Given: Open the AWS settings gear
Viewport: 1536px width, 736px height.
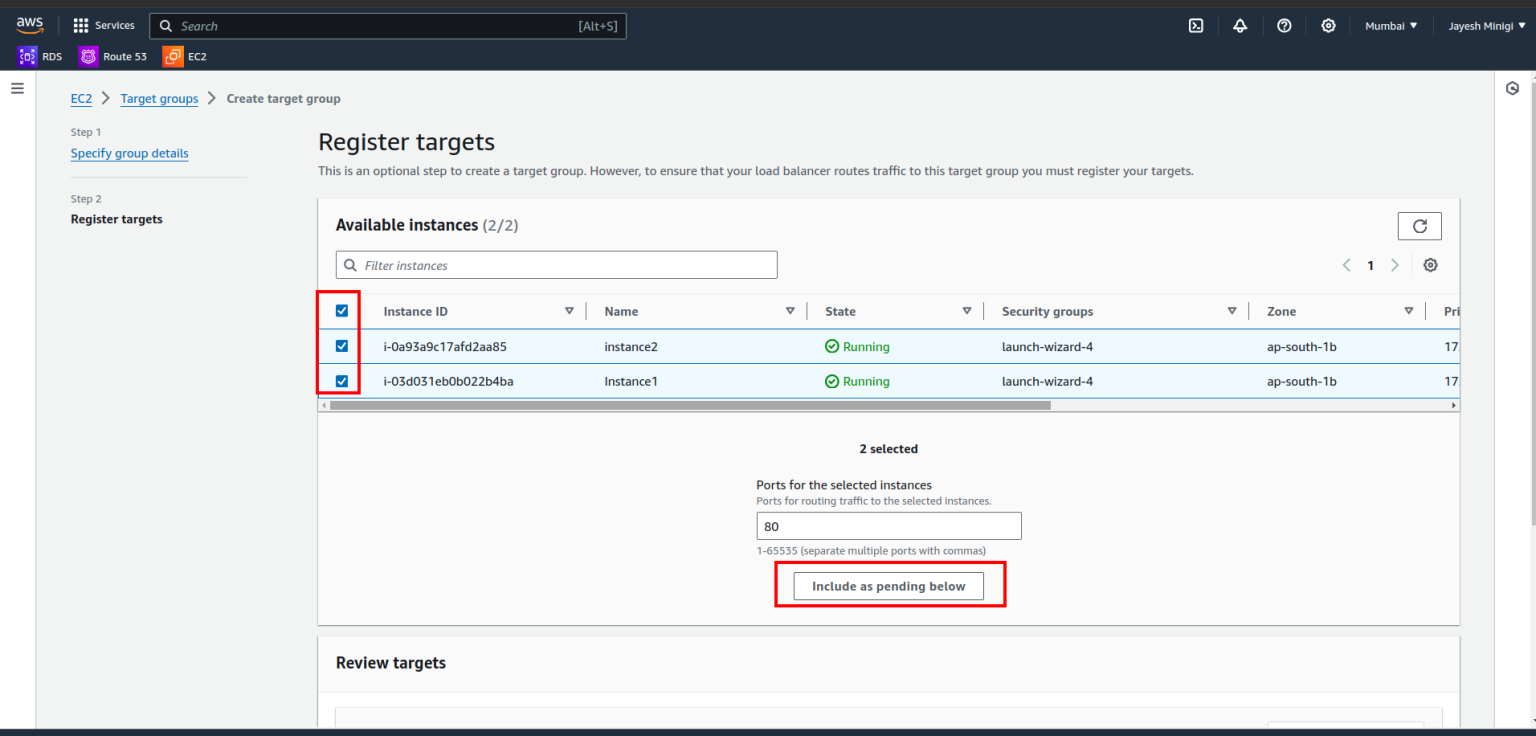Looking at the screenshot, I should coord(1328,25).
